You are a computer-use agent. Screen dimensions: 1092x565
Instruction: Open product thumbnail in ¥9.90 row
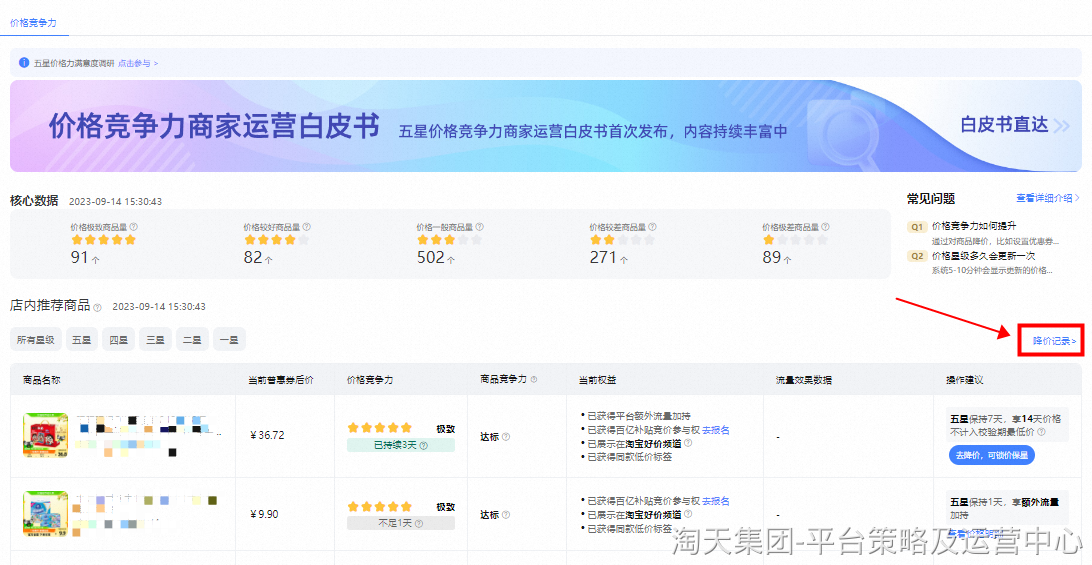[x=45, y=514]
